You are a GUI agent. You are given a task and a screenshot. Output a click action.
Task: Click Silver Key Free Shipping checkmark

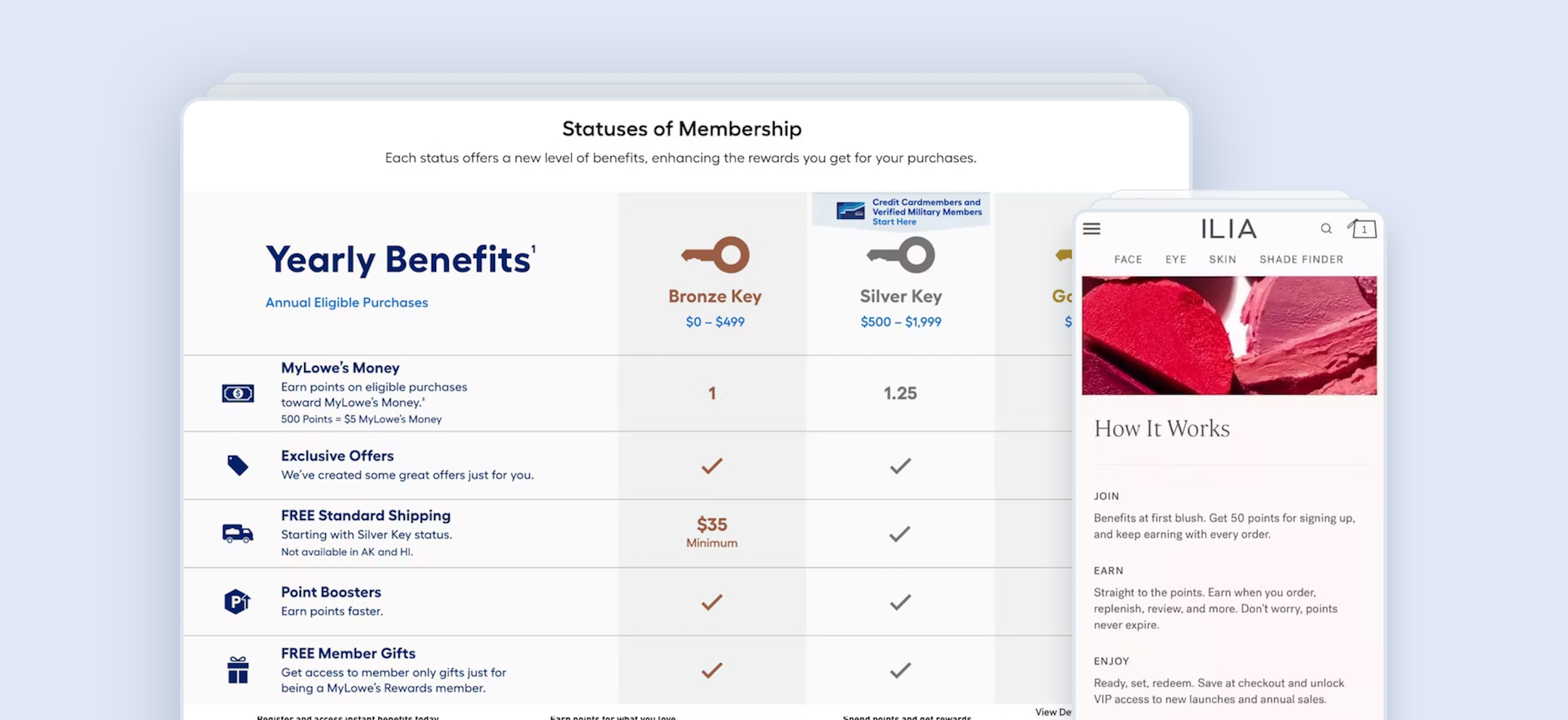pos(900,534)
